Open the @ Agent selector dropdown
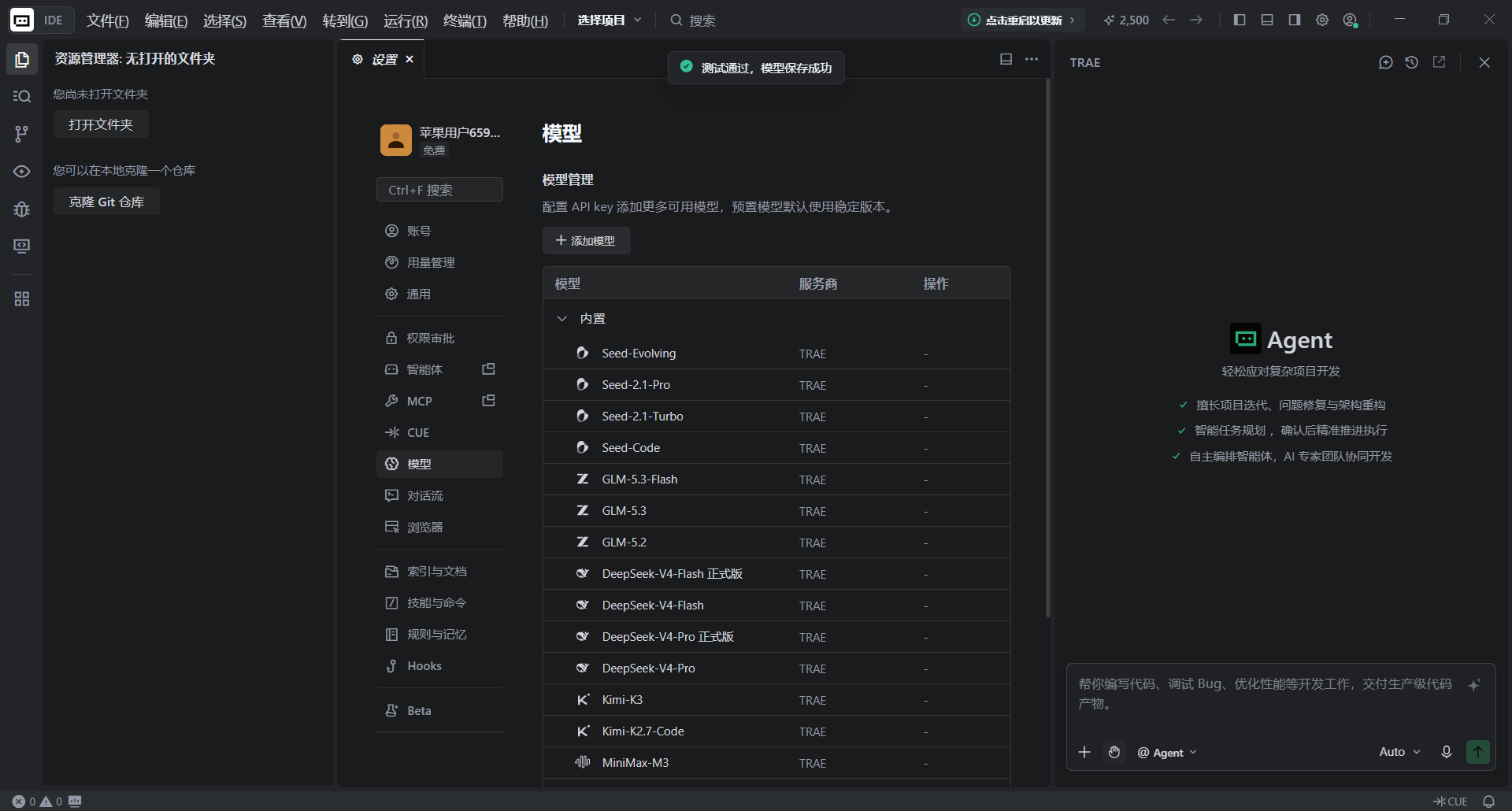1512x811 pixels. pyautogui.click(x=1167, y=753)
